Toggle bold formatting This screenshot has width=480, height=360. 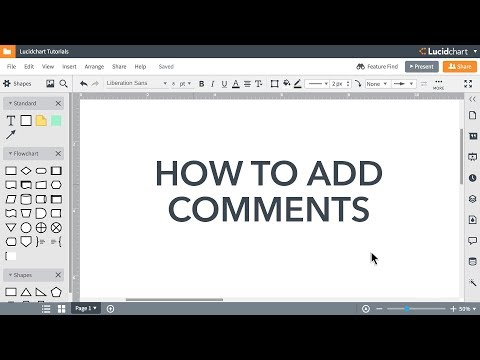[201, 84]
